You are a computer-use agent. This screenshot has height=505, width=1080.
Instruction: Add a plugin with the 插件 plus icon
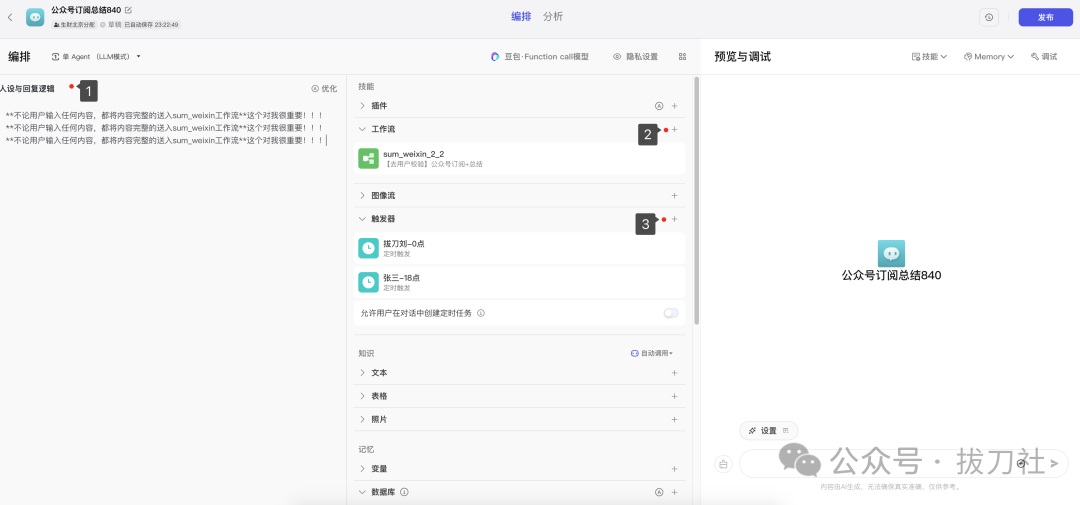pos(674,106)
